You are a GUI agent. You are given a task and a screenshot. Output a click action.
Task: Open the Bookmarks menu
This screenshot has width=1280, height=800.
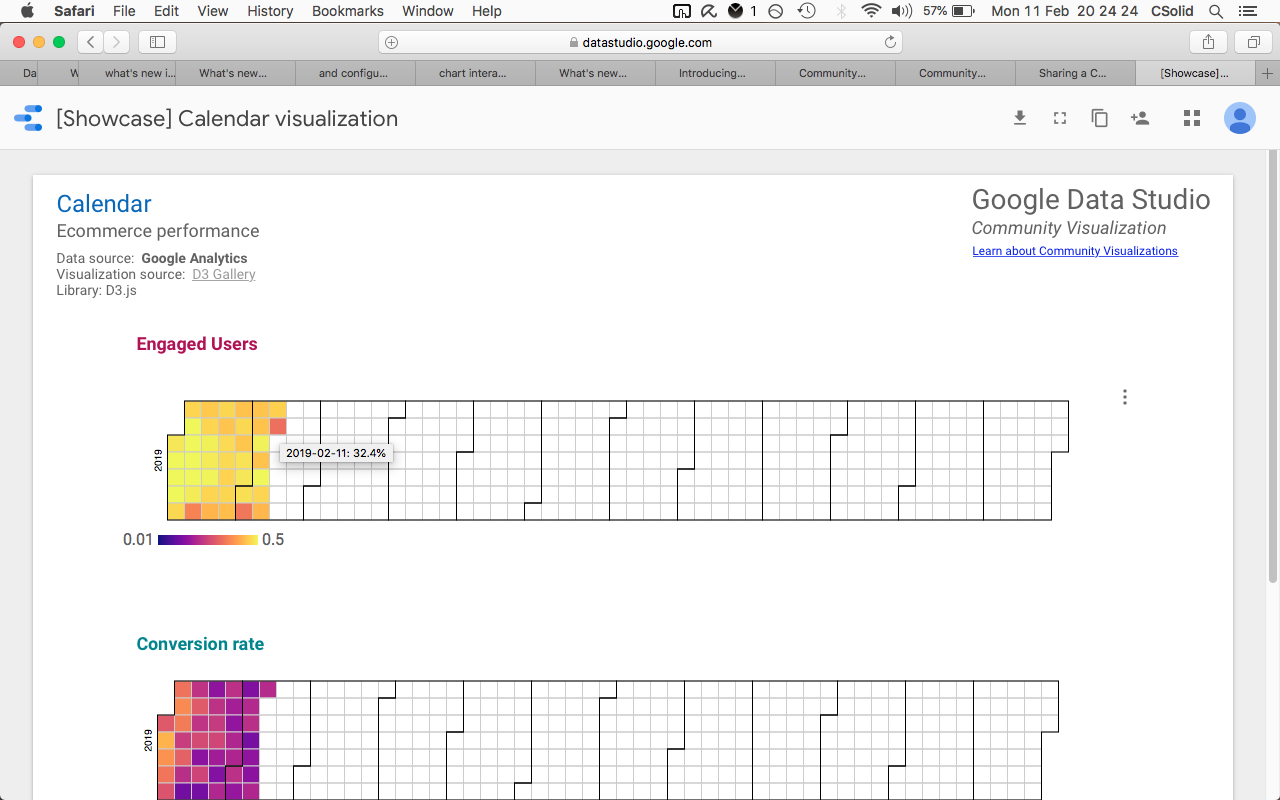click(348, 11)
